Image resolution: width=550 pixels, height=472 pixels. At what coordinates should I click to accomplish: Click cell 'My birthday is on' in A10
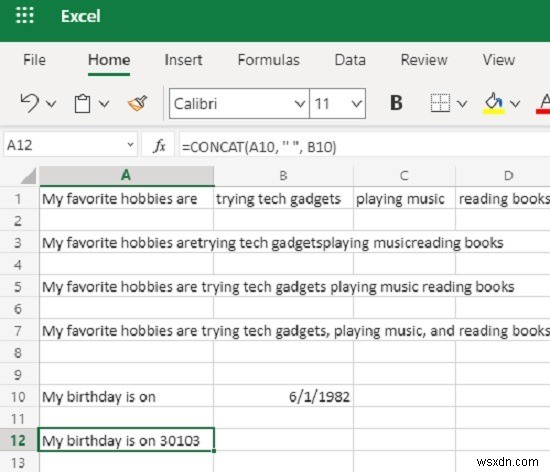pyautogui.click(x=126, y=397)
